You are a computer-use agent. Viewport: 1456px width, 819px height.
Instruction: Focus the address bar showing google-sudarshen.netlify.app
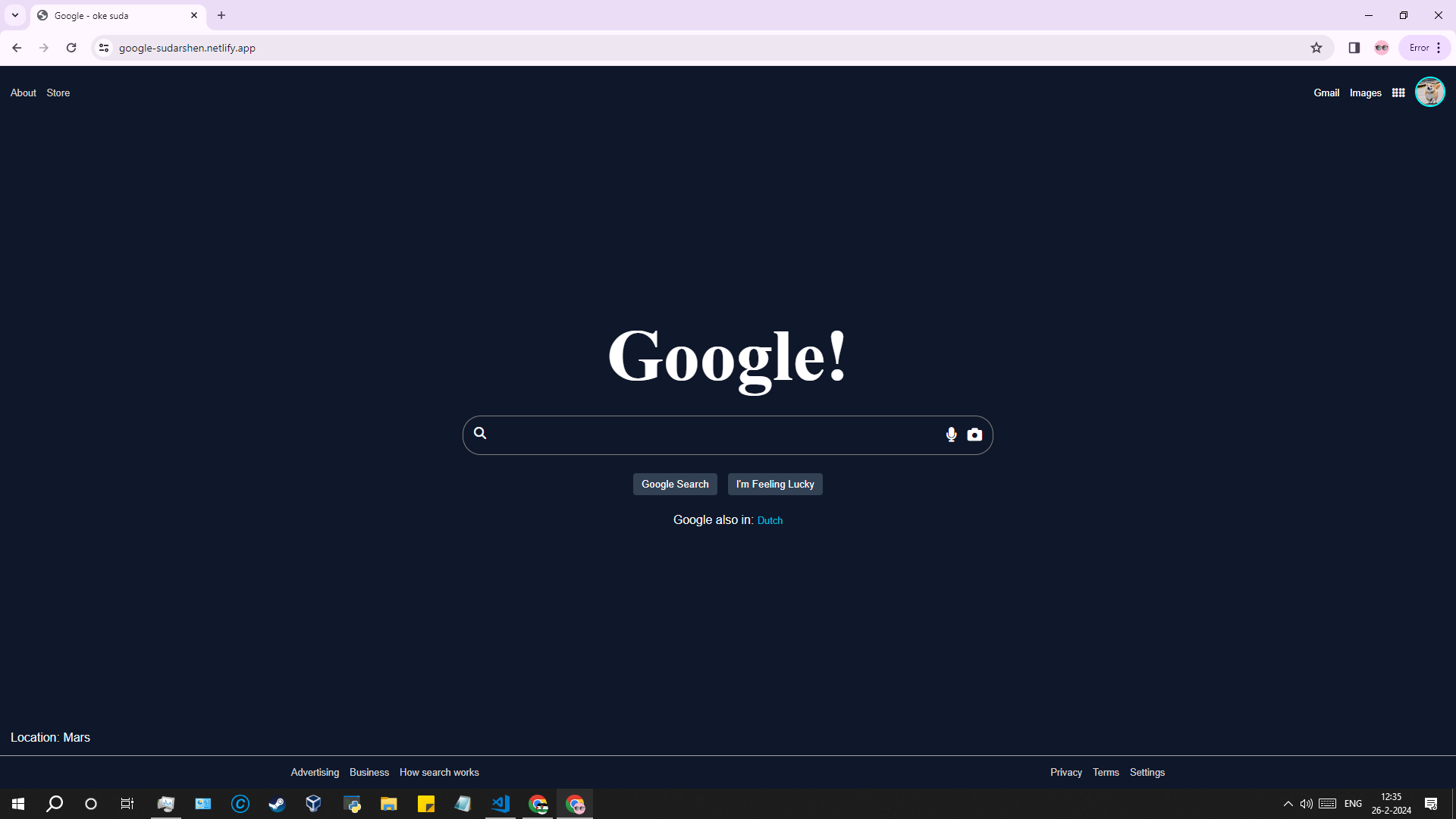pyautogui.click(x=713, y=48)
